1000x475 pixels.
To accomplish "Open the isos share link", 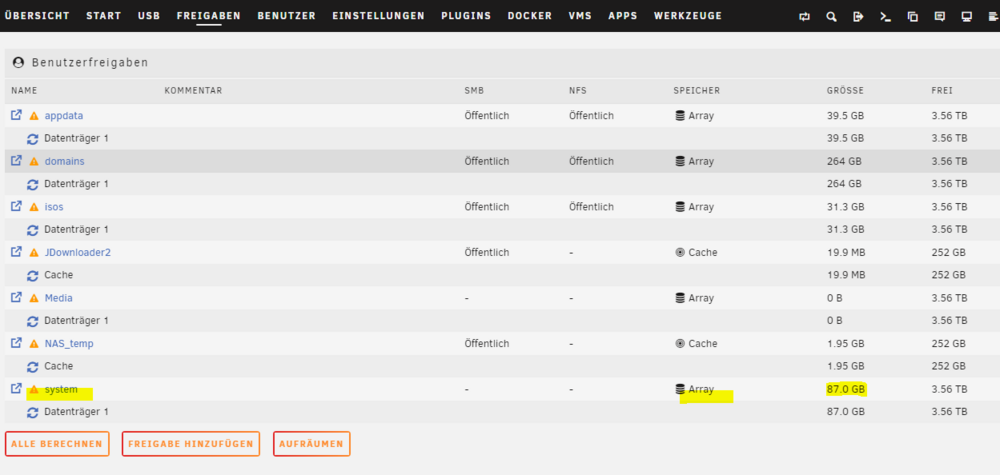I will point(54,207).
